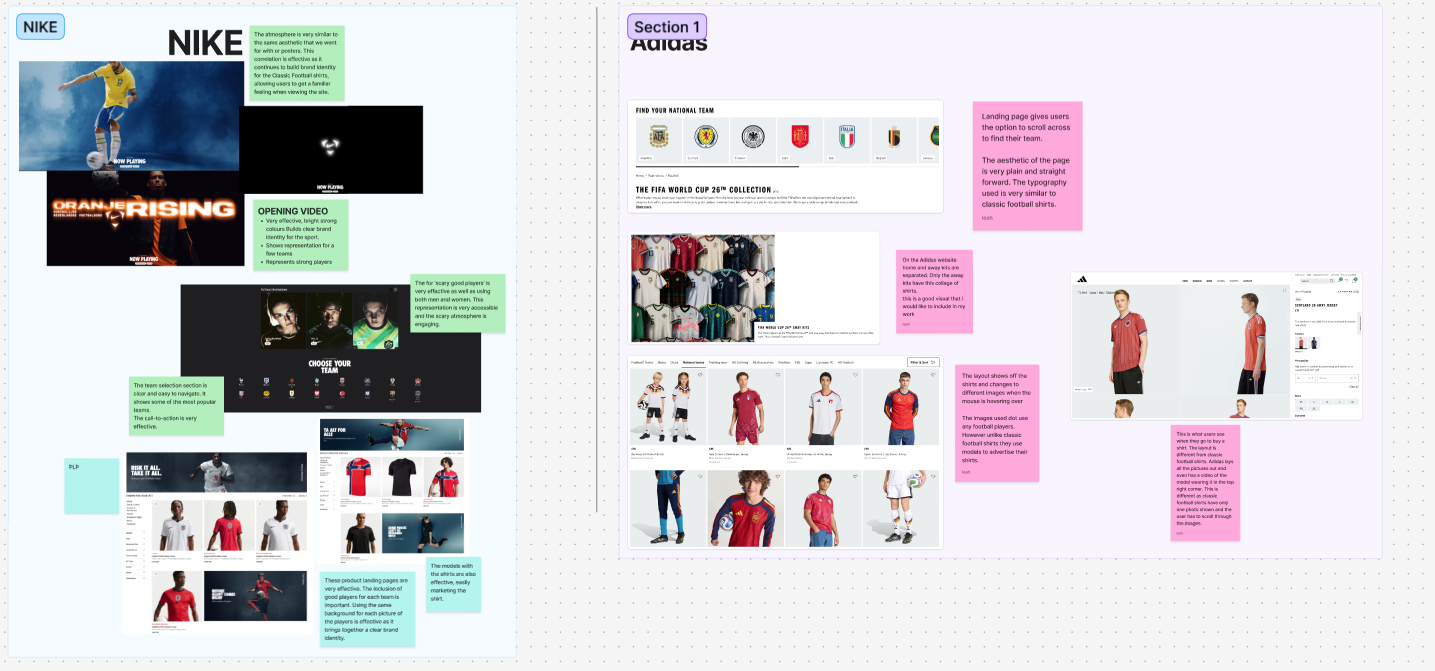Viewport: 1435px width, 671px height.
Task: Select the Choose Your Team dark screenshot
Action: (330, 348)
